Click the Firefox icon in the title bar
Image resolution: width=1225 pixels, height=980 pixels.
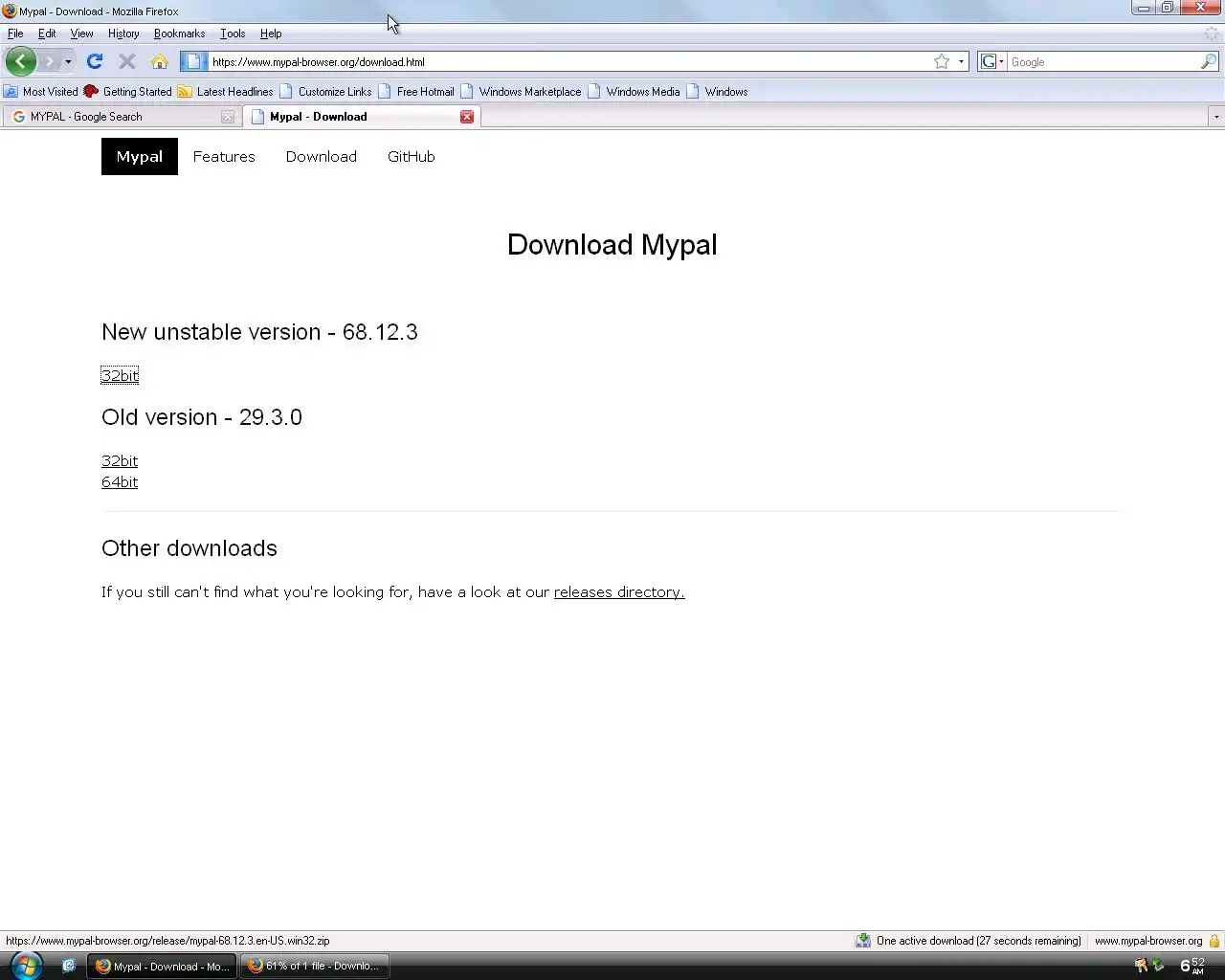tap(10, 11)
